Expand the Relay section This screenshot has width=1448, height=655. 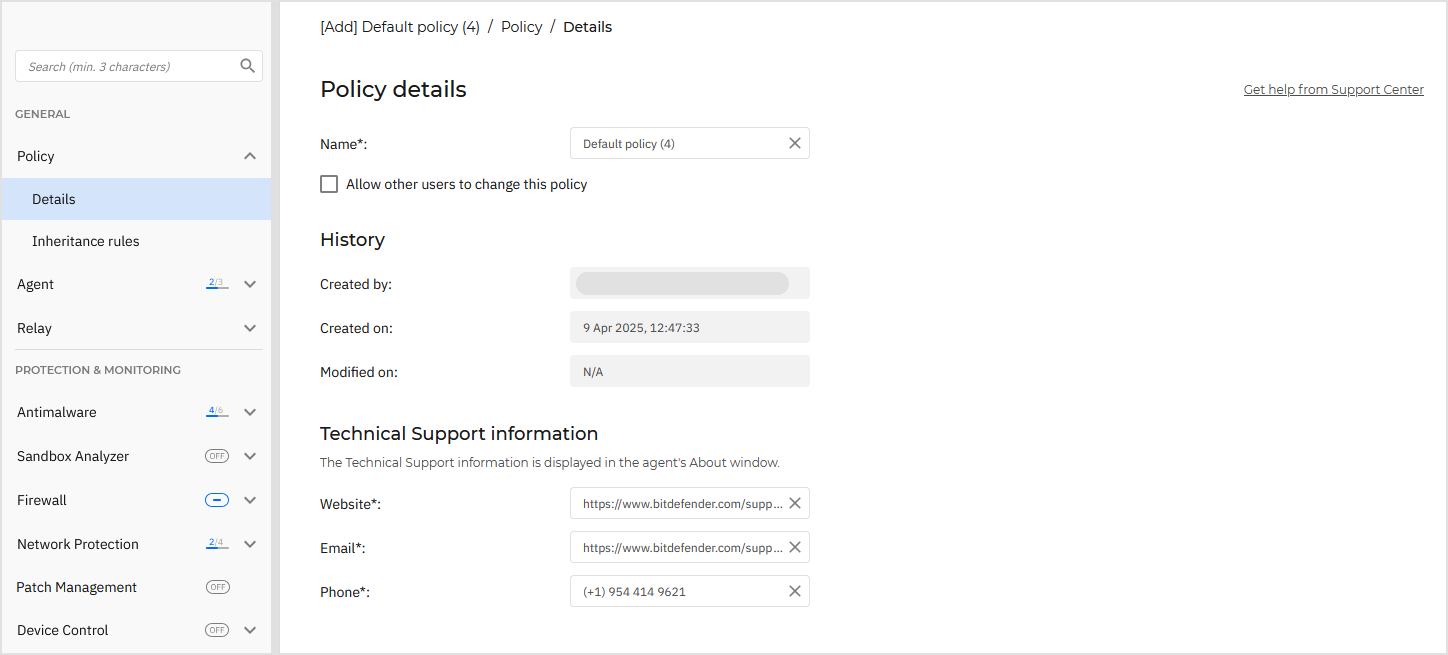(x=250, y=328)
